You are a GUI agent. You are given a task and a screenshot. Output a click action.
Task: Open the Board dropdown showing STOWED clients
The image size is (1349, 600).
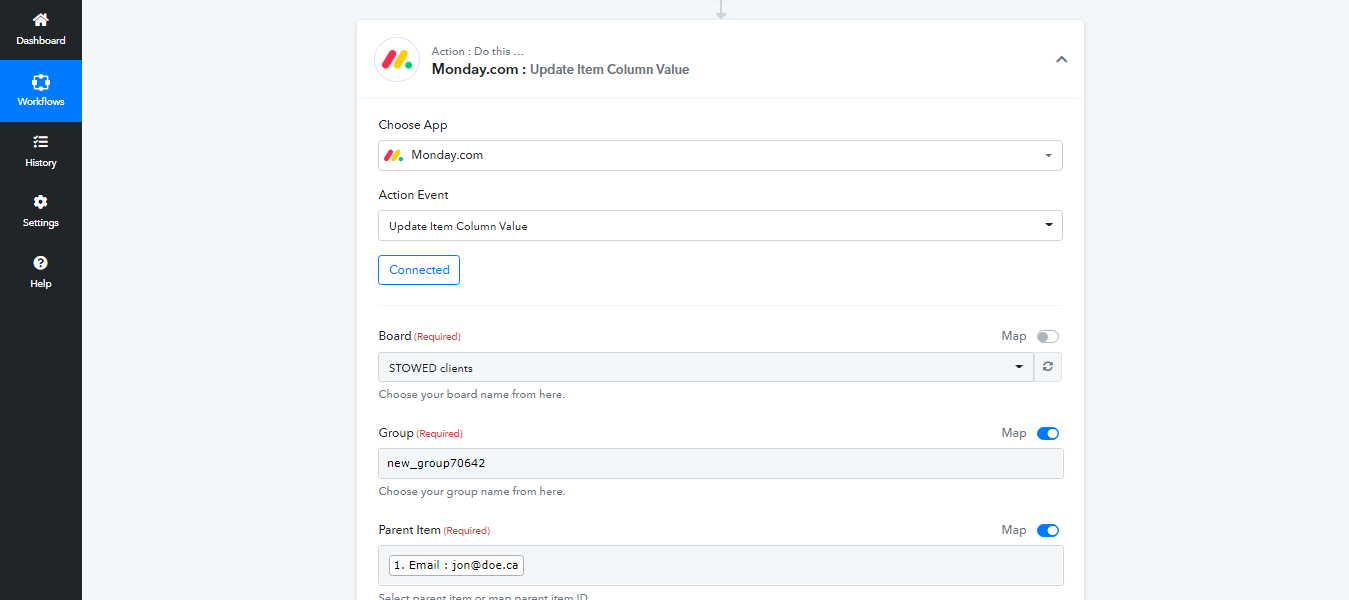point(706,367)
